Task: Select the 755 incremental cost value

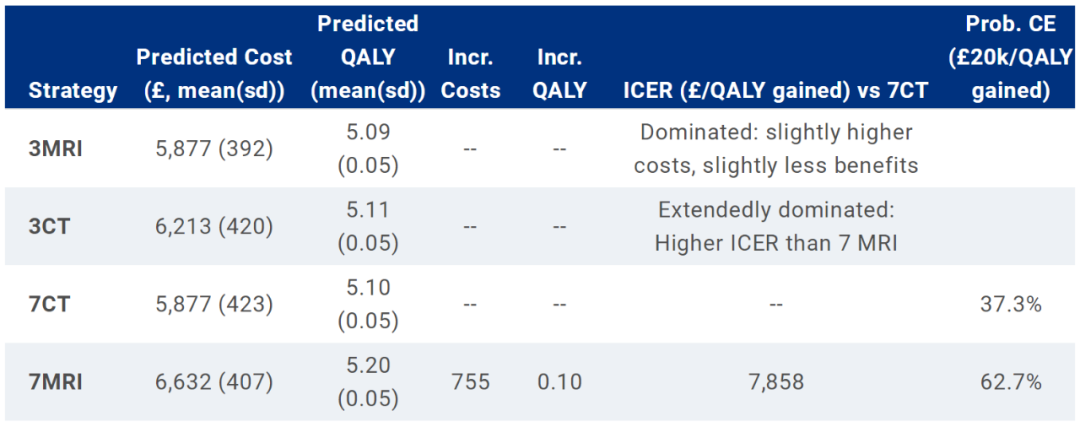Action: (470, 381)
